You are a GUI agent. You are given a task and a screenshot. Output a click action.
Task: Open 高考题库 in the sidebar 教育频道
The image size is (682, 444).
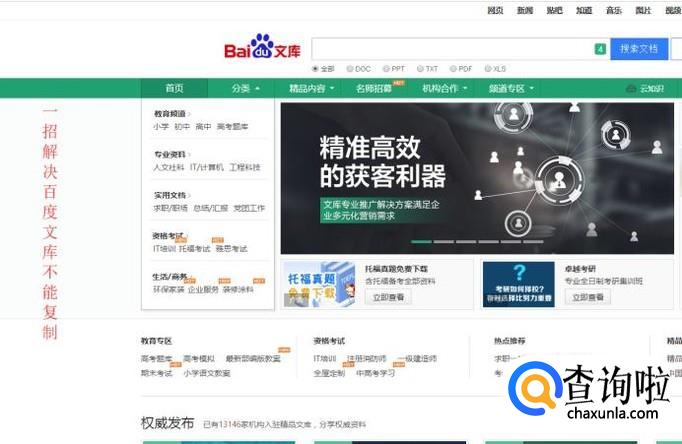[x=232, y=127]
